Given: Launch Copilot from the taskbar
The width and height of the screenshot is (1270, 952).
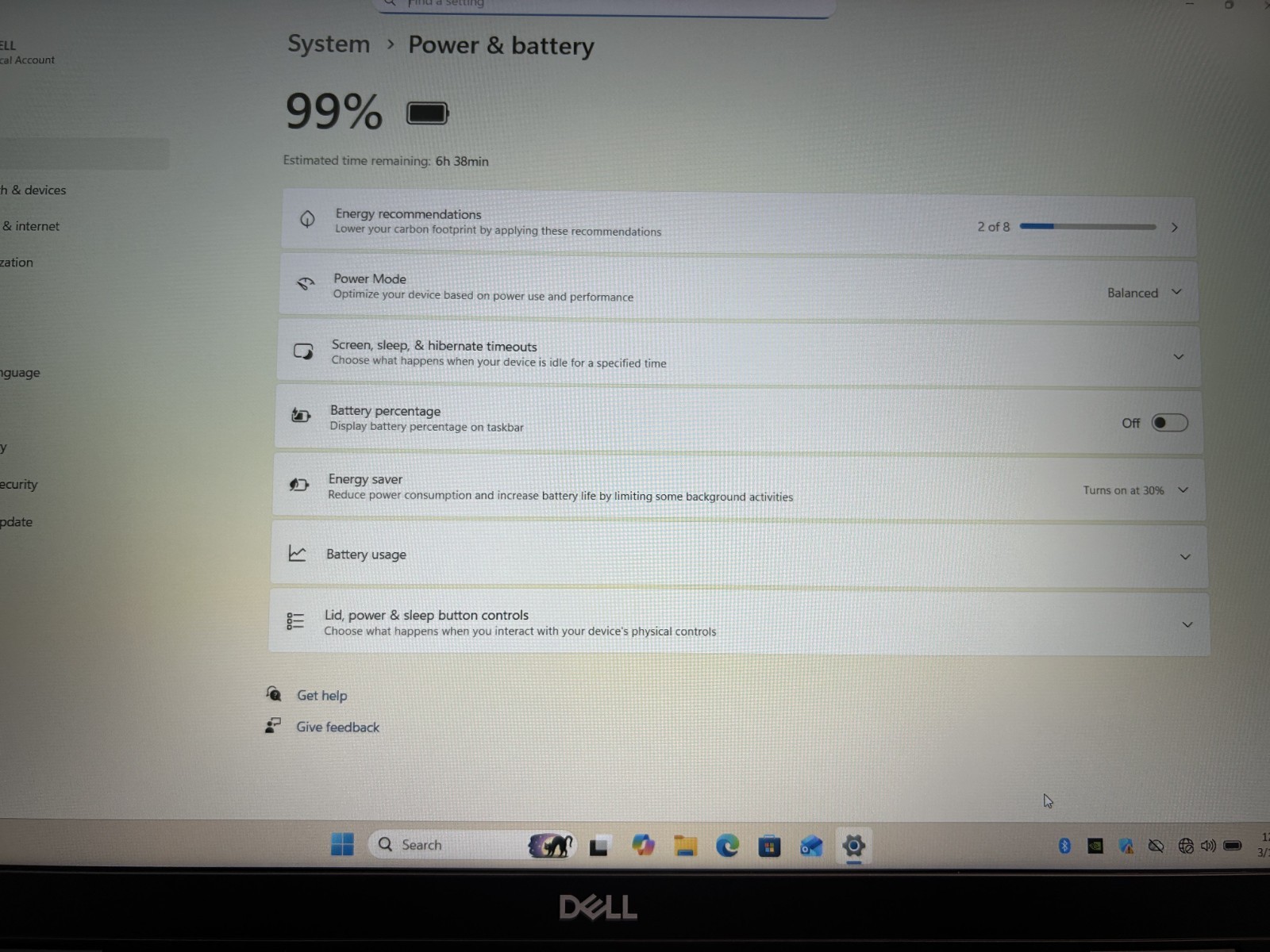Looking at the screenshot, I should [643, 846].
